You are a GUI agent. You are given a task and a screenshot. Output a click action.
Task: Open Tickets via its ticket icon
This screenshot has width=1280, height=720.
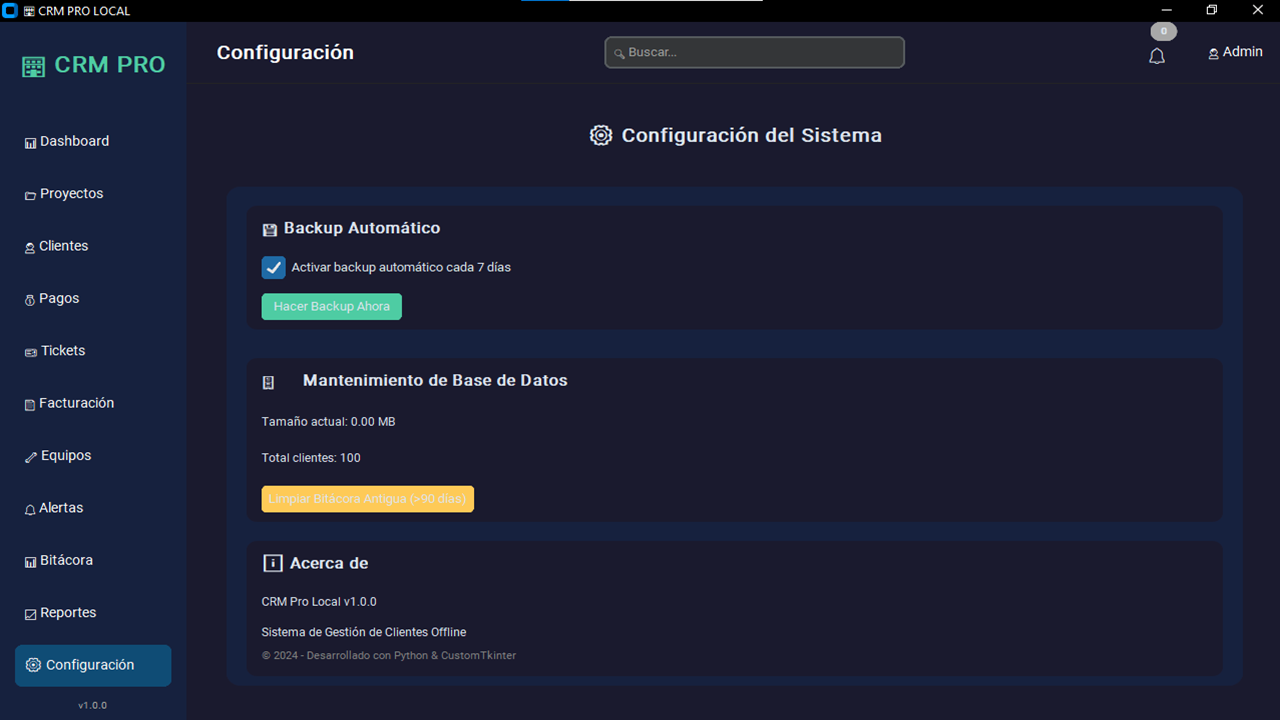pyautogui.click(x=29, y=351)
